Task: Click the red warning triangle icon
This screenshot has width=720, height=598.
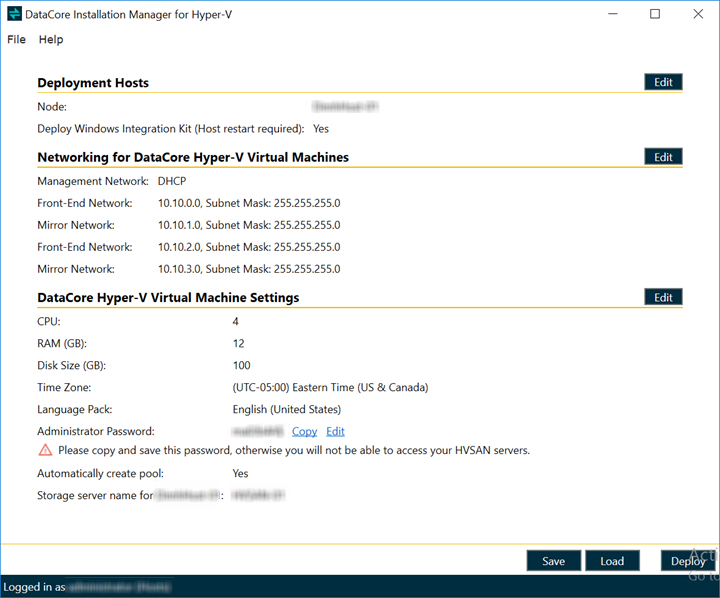Action: coord(45,451)
